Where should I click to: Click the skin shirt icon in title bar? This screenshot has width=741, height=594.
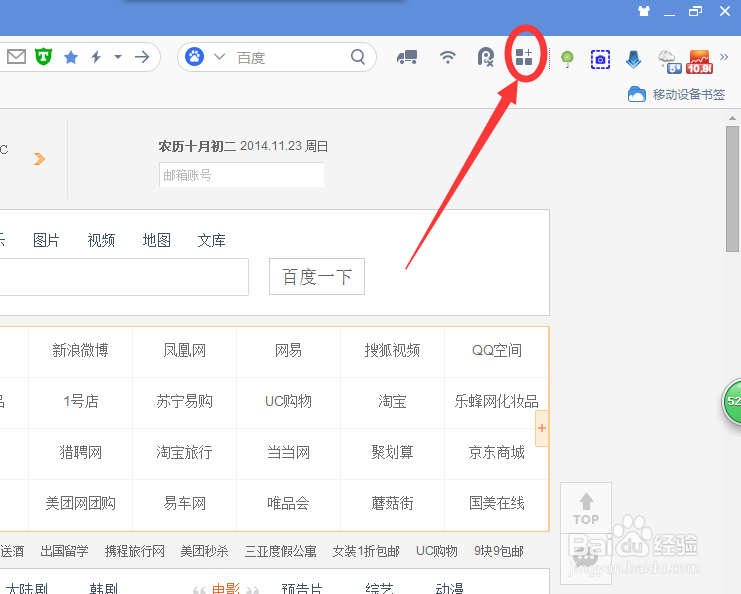[x=644, y=11]
